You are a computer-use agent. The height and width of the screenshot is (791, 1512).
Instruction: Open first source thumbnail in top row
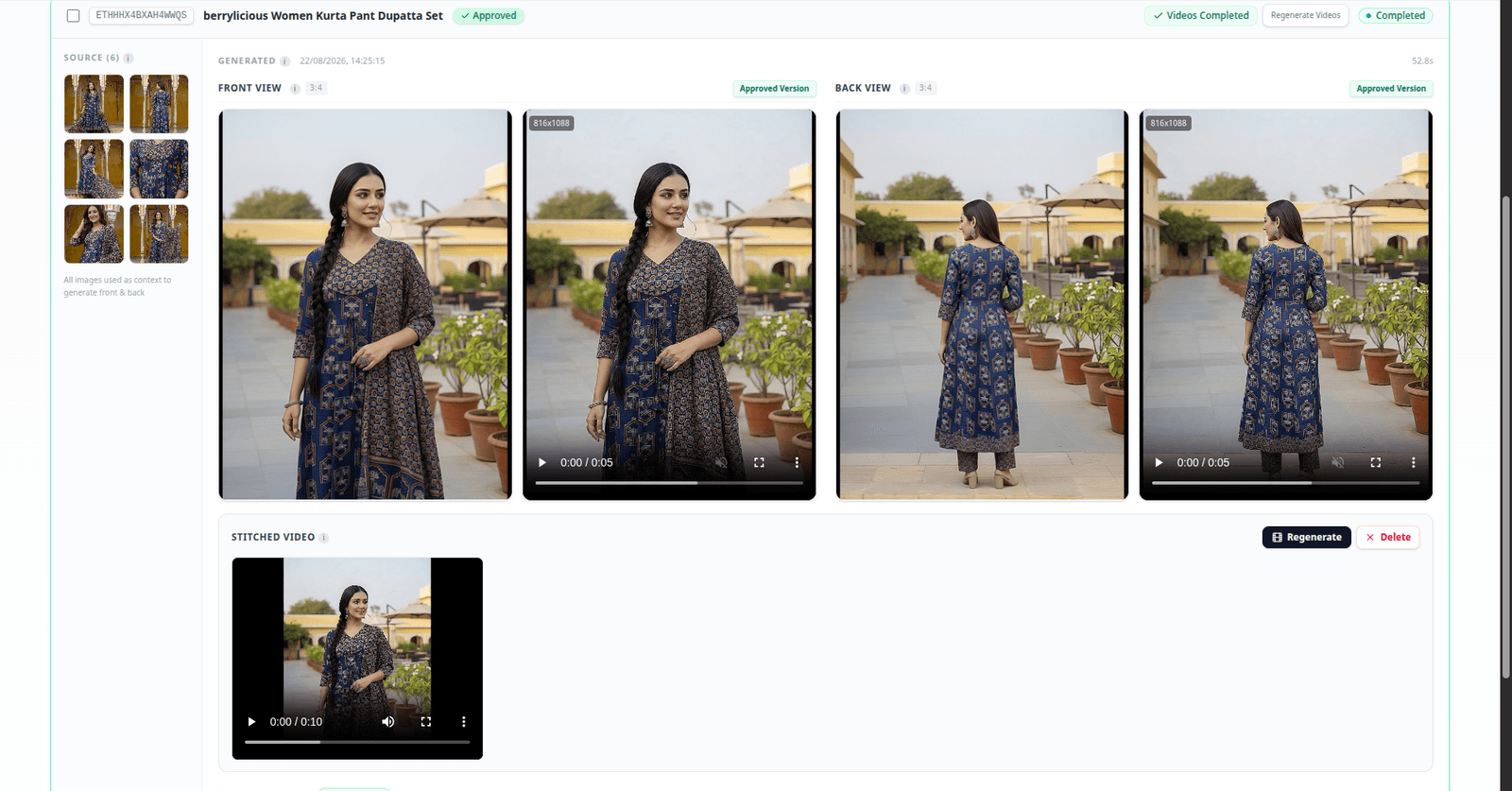pyautogui.click(x=94, y=104)
